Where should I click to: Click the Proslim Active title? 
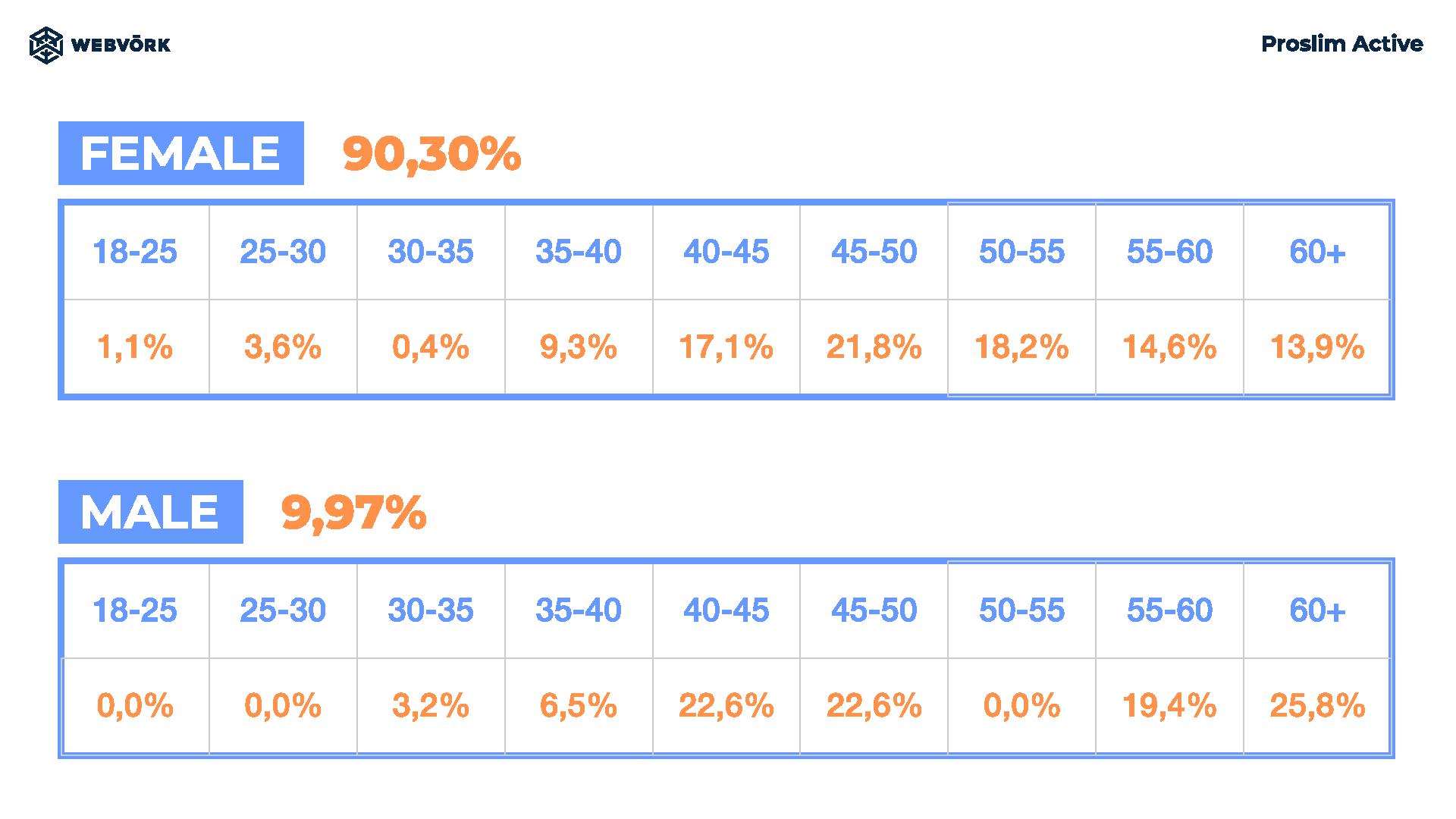[1341, 44]
